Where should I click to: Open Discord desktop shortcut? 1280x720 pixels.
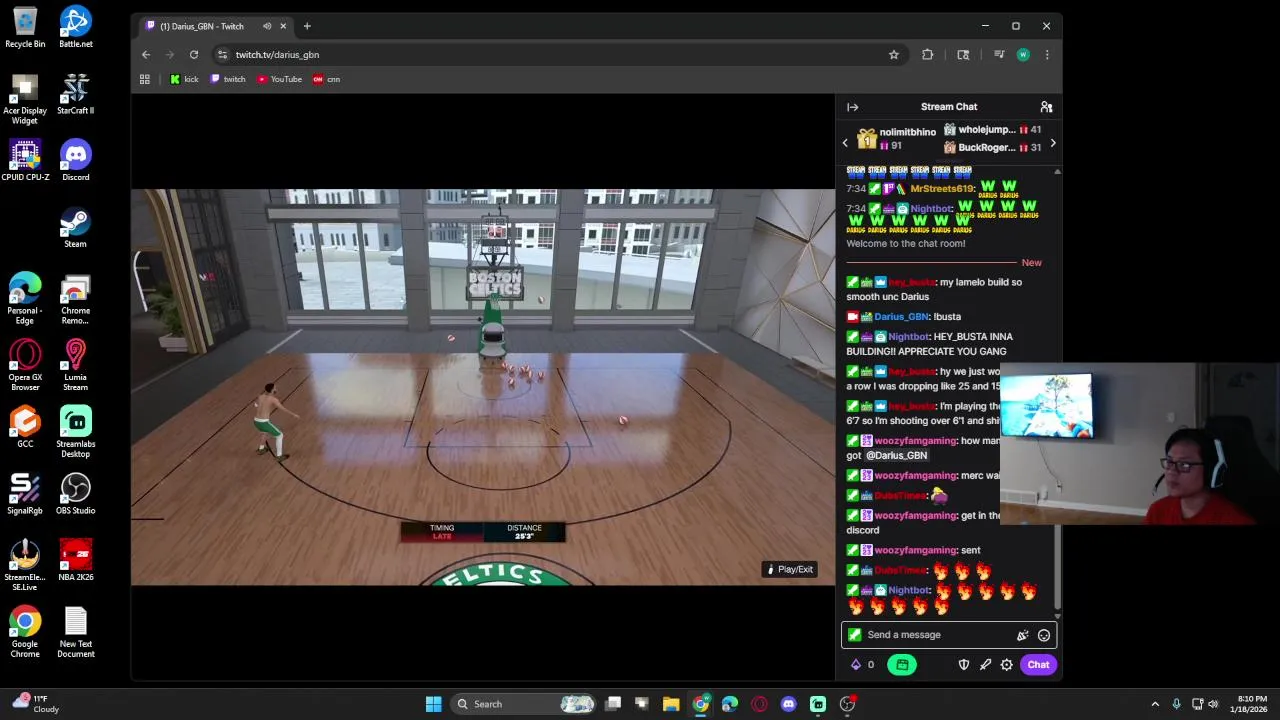pyautogui.click(x=75, y=160)
